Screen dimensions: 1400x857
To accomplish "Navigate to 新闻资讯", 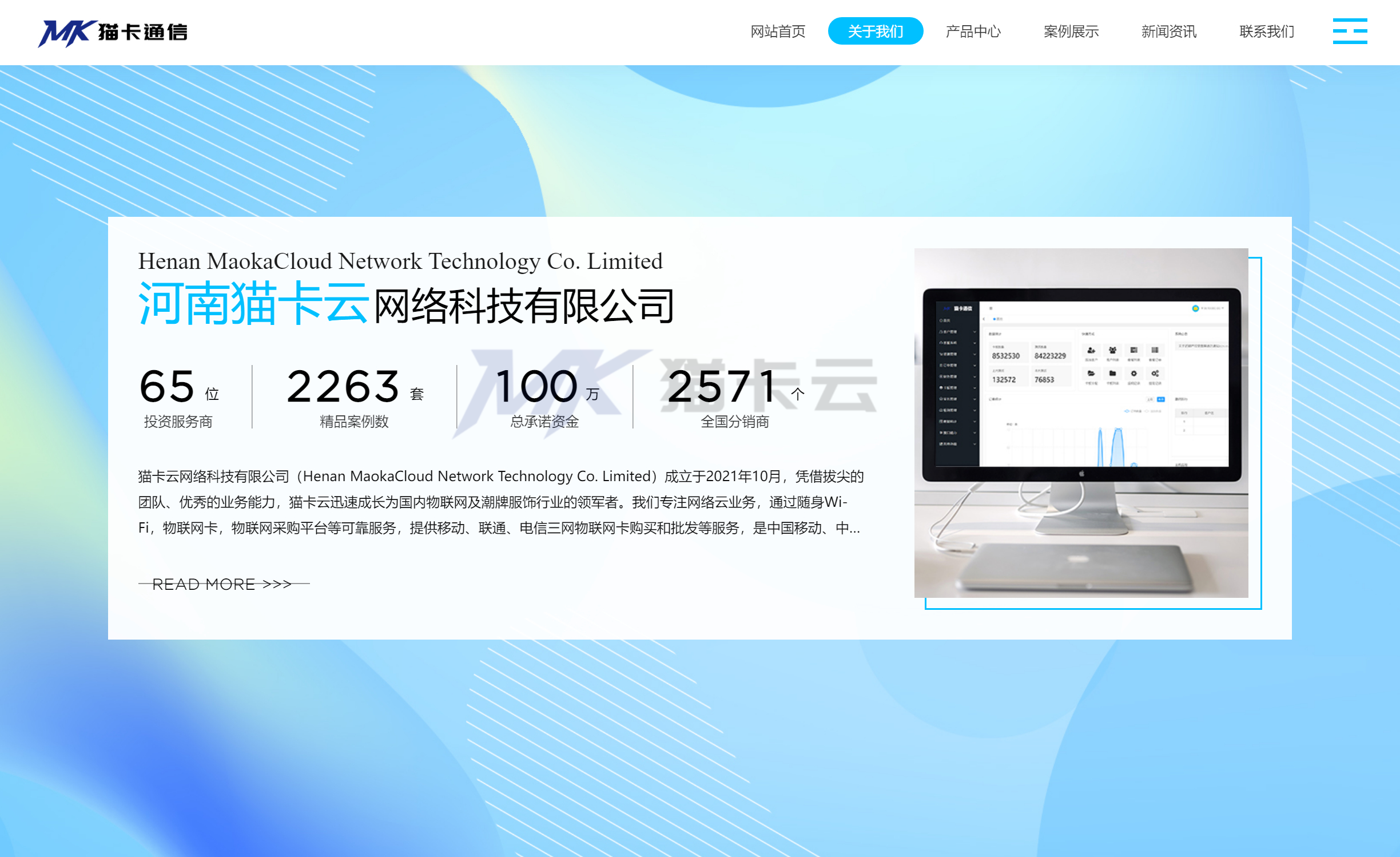I will pyautogui.click(x=1169, y=31).
